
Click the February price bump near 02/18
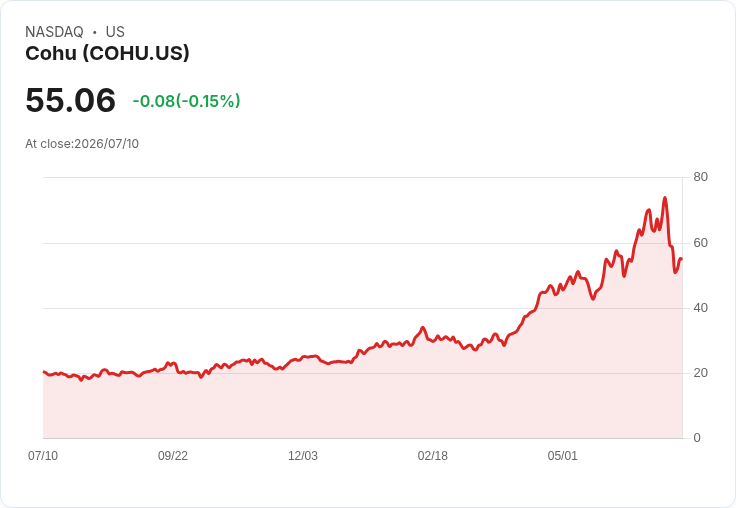[422, 328]
